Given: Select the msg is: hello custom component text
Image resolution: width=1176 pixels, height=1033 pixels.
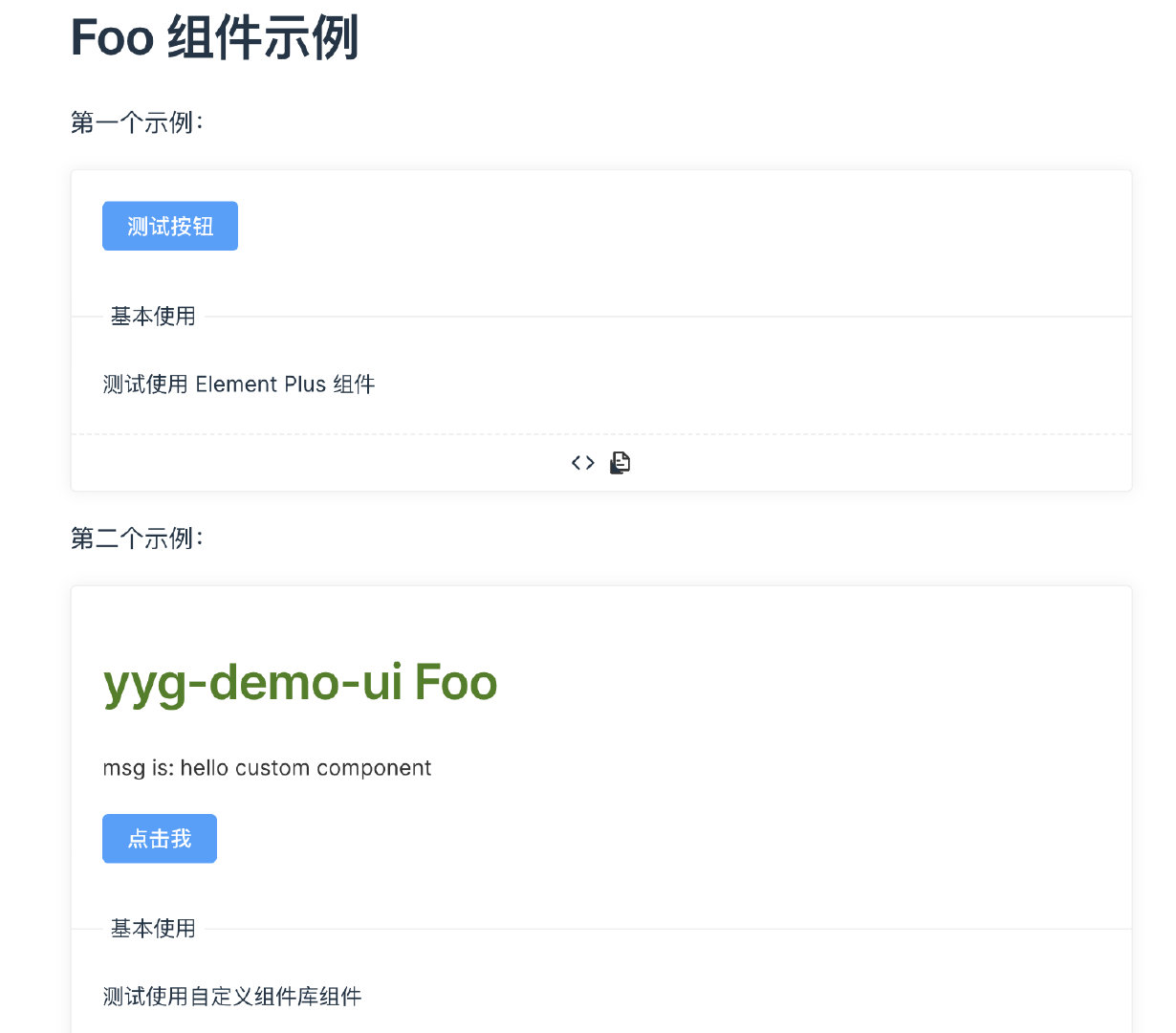Looking at the screenshot, I should [267, 768].
